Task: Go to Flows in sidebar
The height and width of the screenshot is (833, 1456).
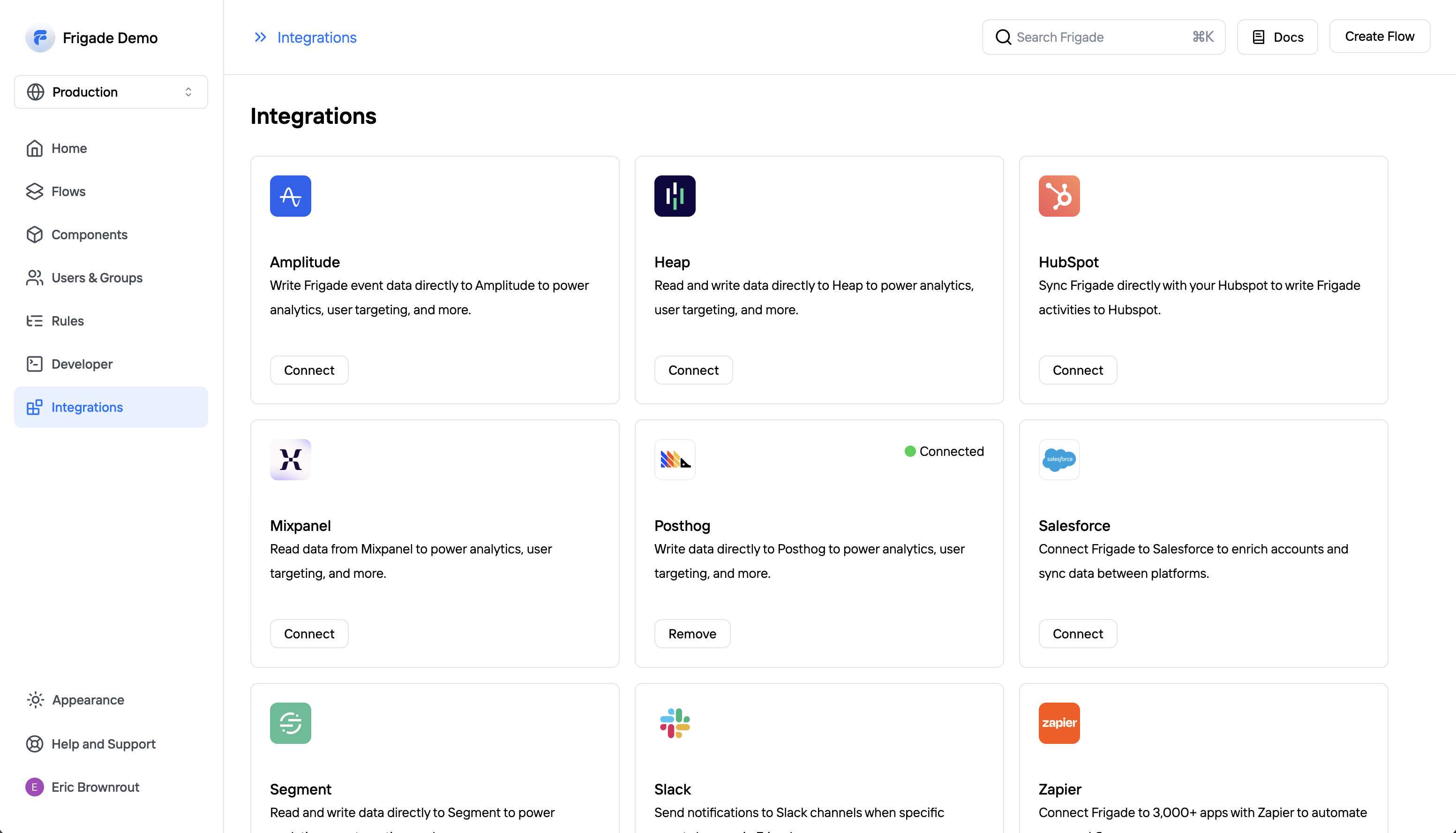Action: [x=68, y=192]
